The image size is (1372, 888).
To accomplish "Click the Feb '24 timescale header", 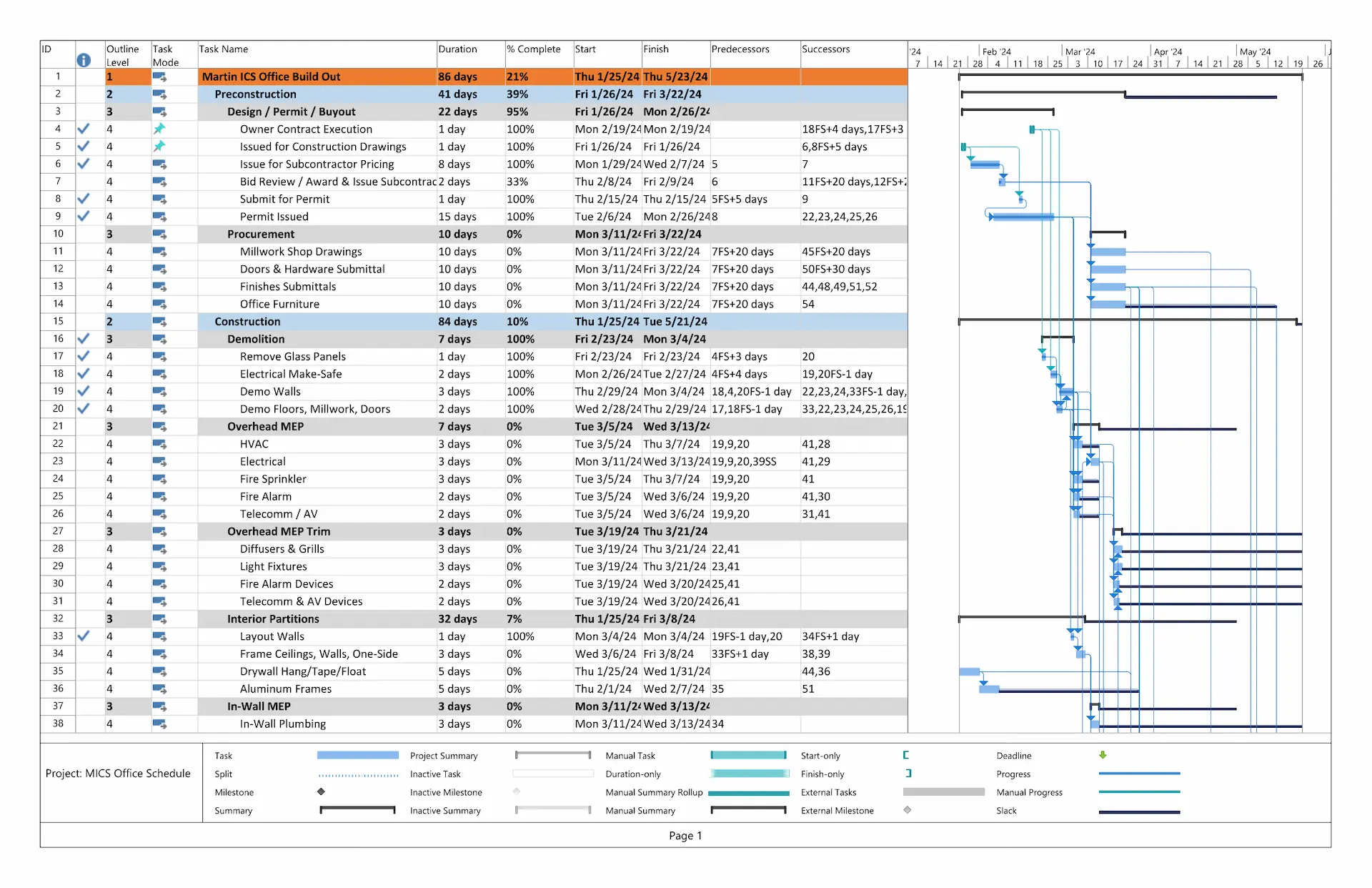I will 996,51.
